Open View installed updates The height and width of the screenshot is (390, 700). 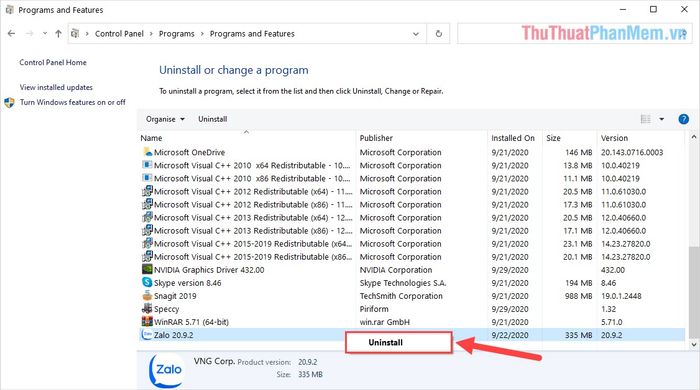(56, 87)
